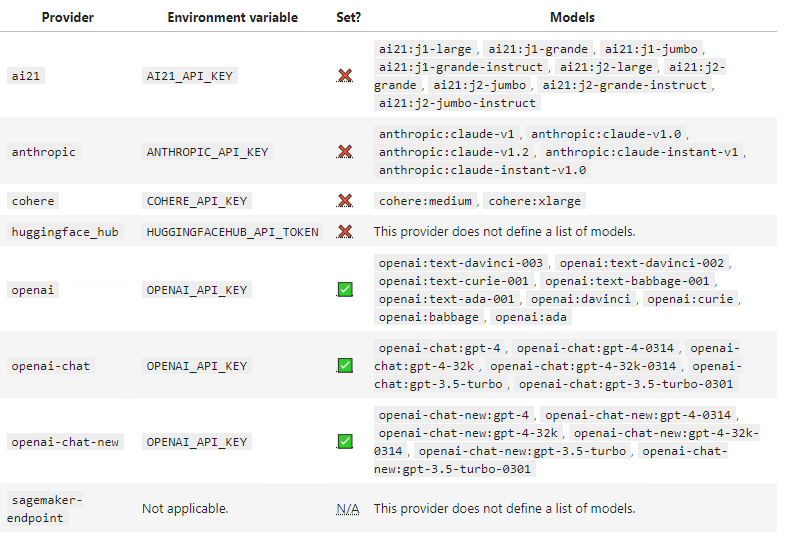Click the red X beside ANTHROPIC_API_KEY
This screenshot has width=802, height=540.
coord(345,152)
